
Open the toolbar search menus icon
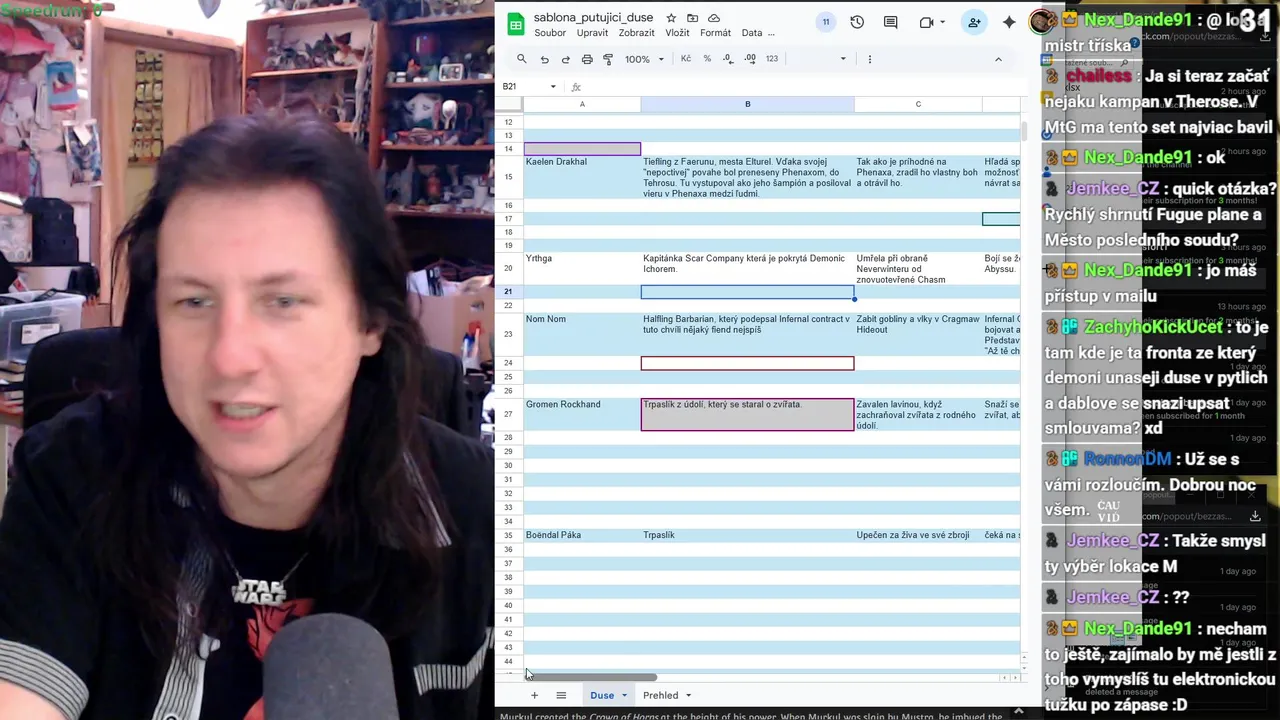(521, 59)
